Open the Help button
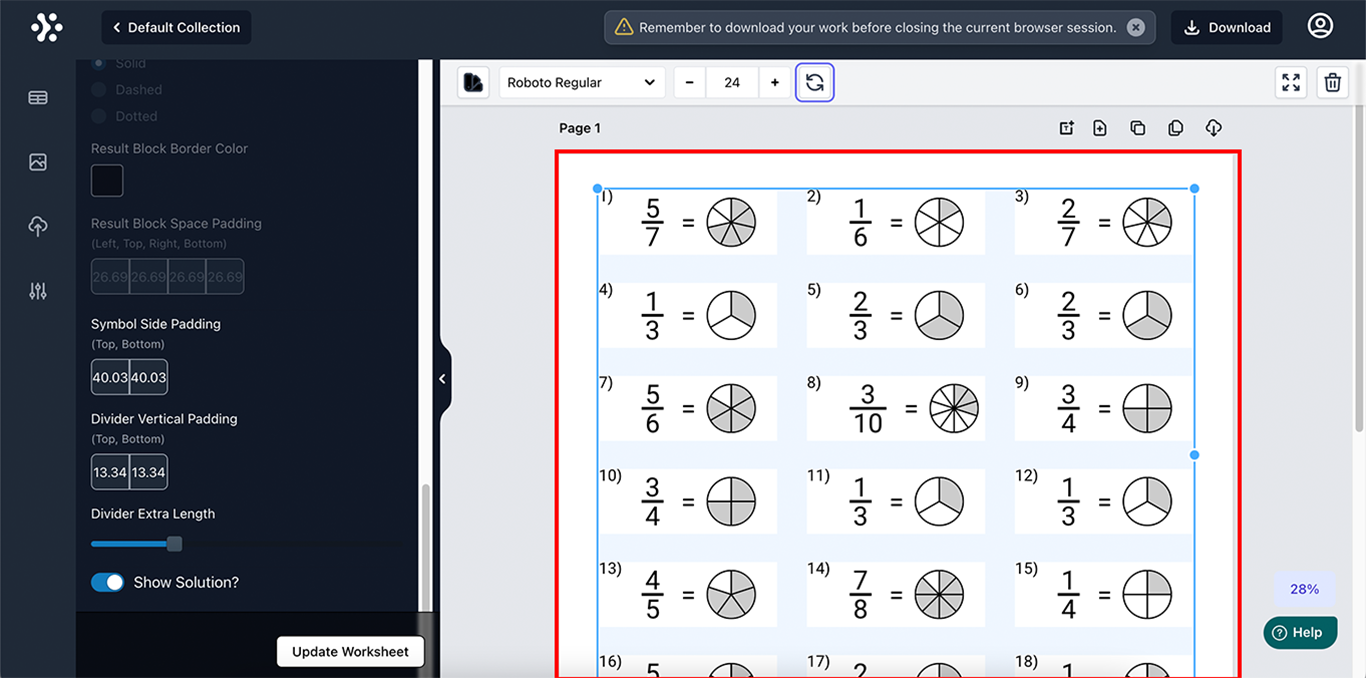The image size is (1366, 678). pyautogui.click(x=1300, y=633)
